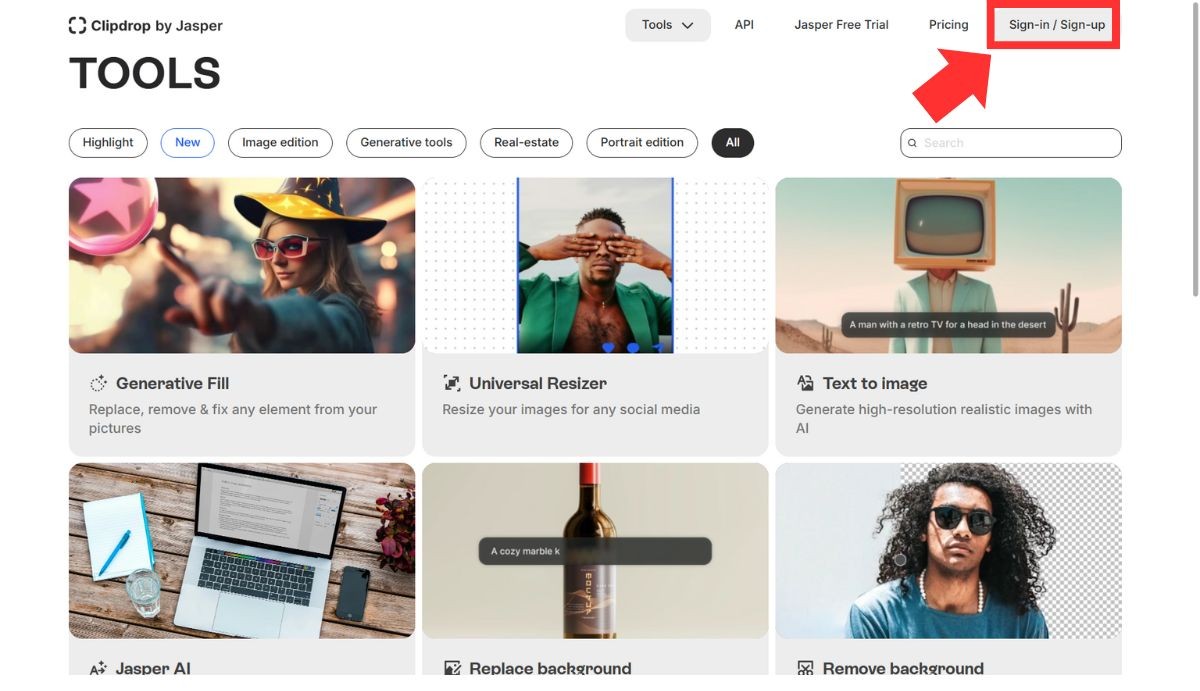
Task: Click the Universal Resizer title
Action: pos(538,383)
